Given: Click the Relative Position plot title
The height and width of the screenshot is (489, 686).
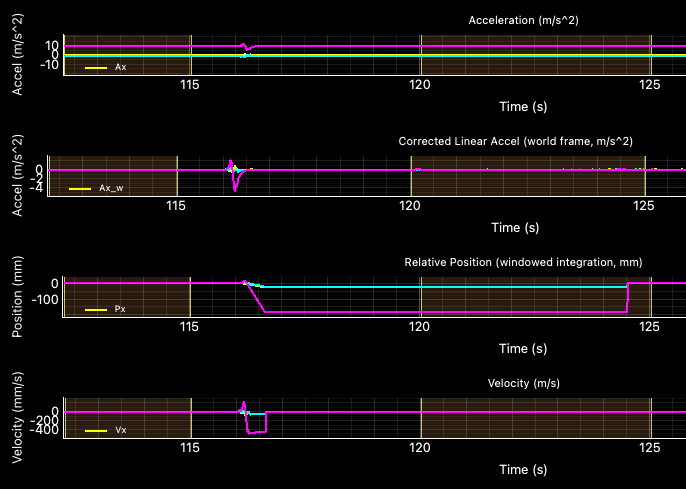Looking at the screenshot, I should [523, 262].
